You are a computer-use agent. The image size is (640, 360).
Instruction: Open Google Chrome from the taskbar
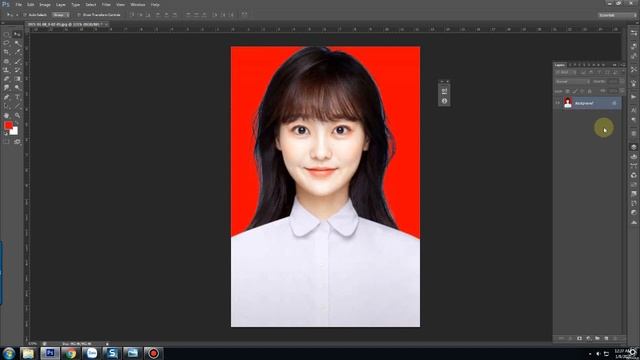coord(71,353)
